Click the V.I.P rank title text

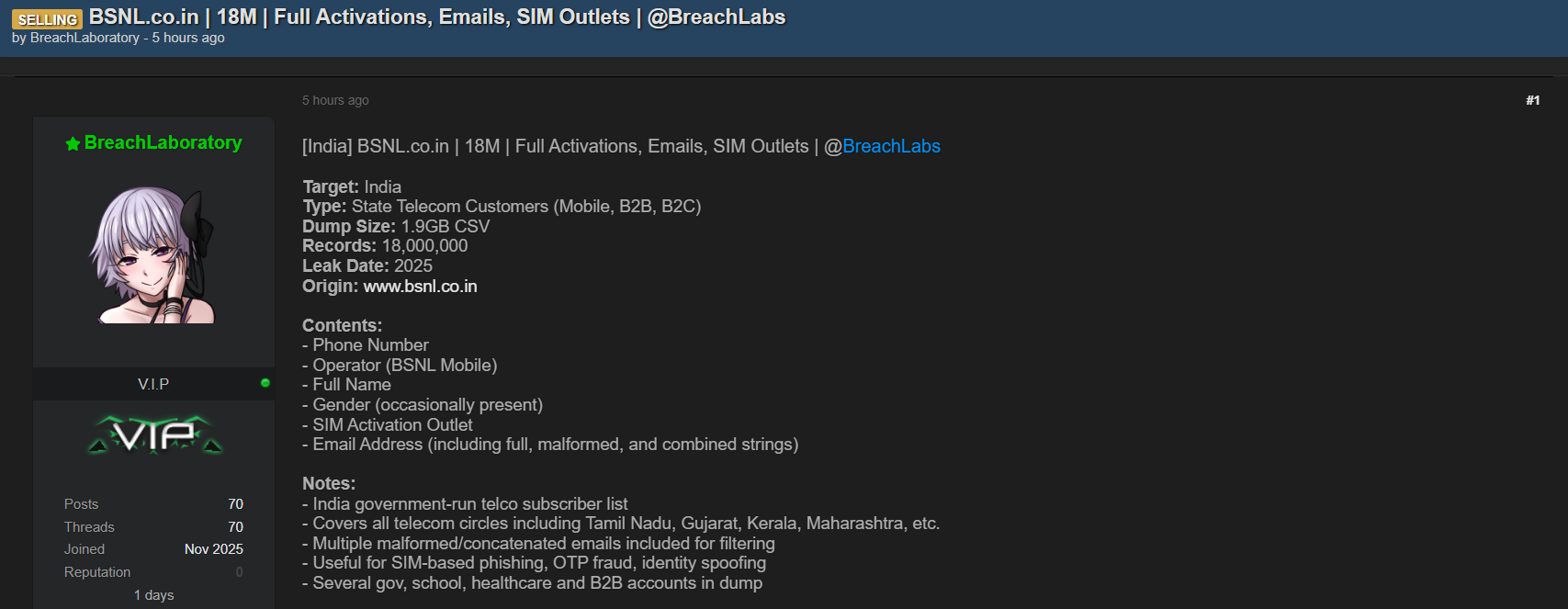153,384
